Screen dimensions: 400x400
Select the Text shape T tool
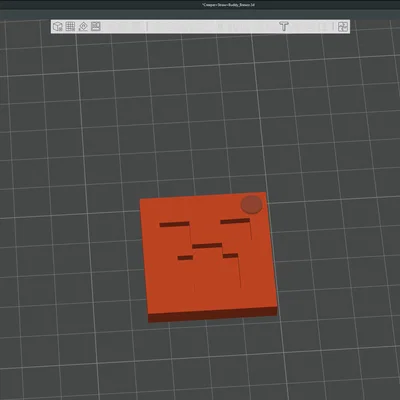pyautogui.click(x=284, y=26)
